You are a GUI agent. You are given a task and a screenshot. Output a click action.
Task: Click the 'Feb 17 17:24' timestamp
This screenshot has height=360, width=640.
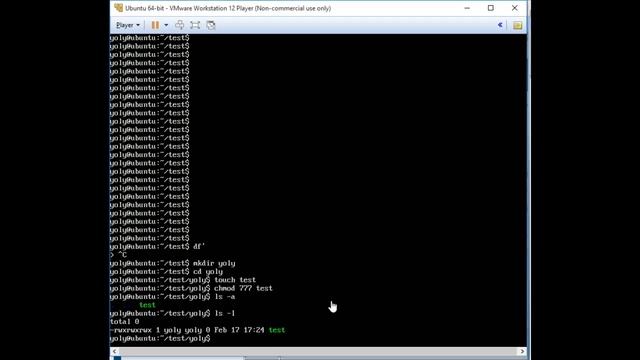[239, 330]
